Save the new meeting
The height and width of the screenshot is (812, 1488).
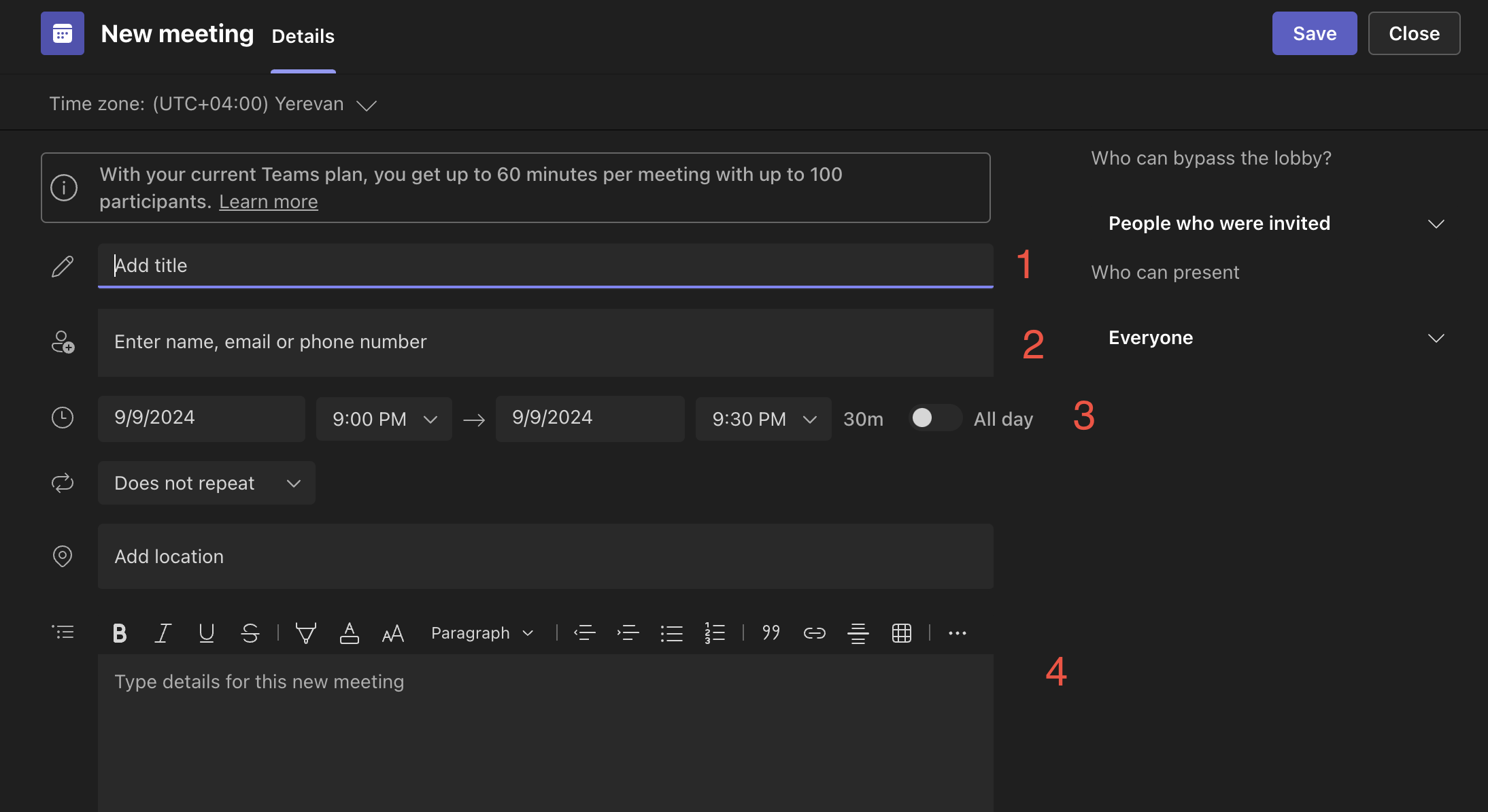click(1313, 33)
